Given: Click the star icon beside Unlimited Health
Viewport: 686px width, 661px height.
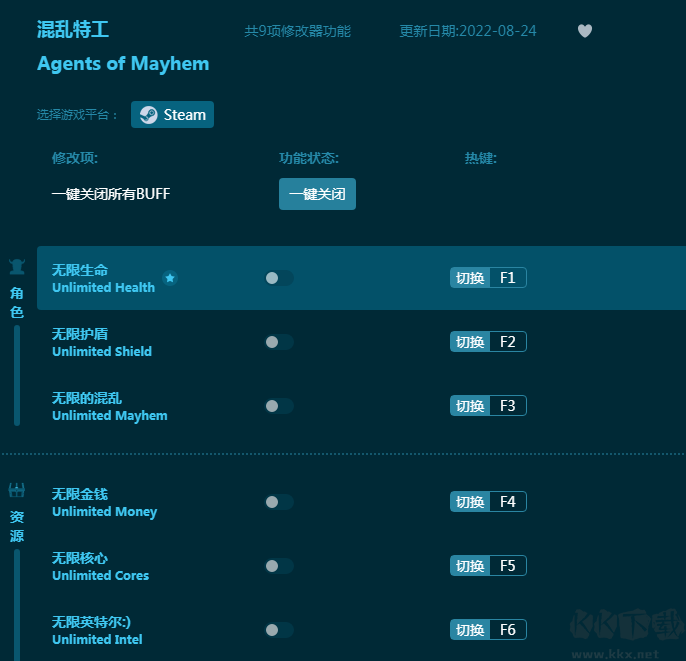Looking at the screenshot, I should (x=170, y=278).
